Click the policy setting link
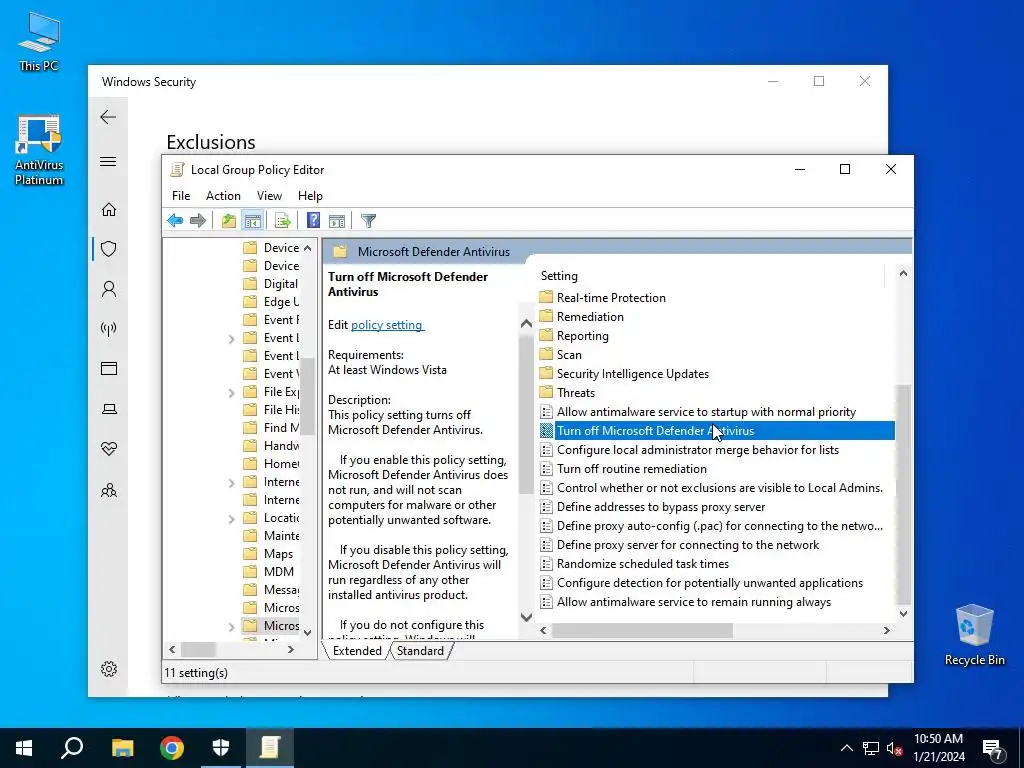The width and height of the screenshot is (1024, 768). click(x=387, y=325)
